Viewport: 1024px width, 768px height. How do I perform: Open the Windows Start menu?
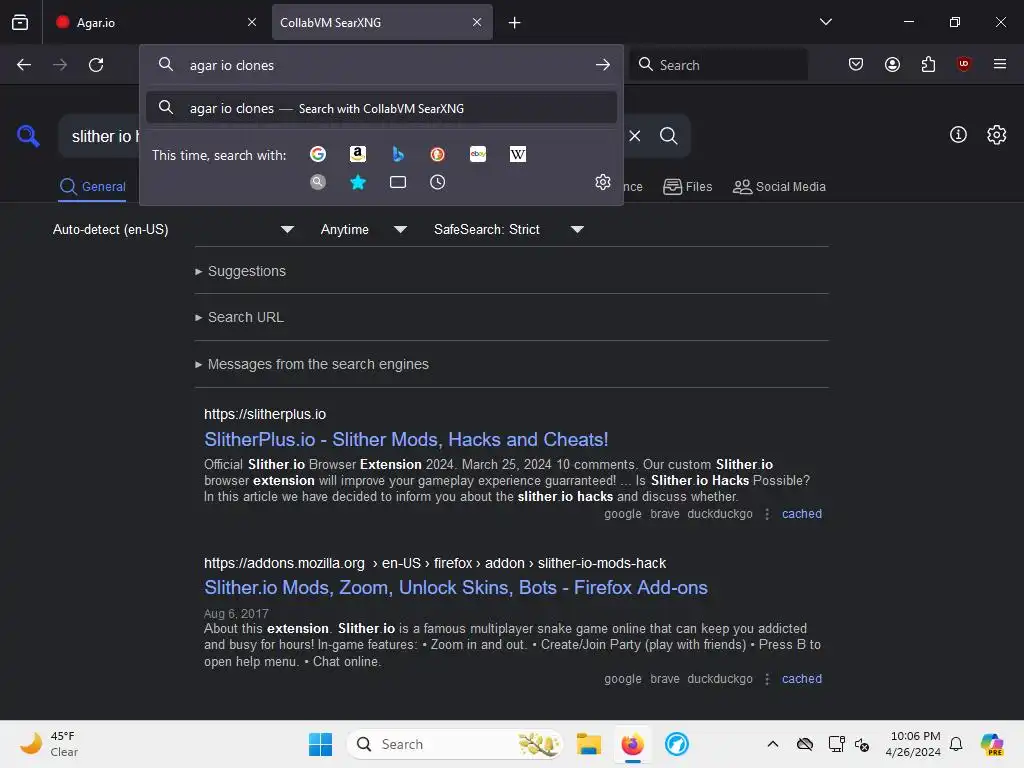[320, 744]
